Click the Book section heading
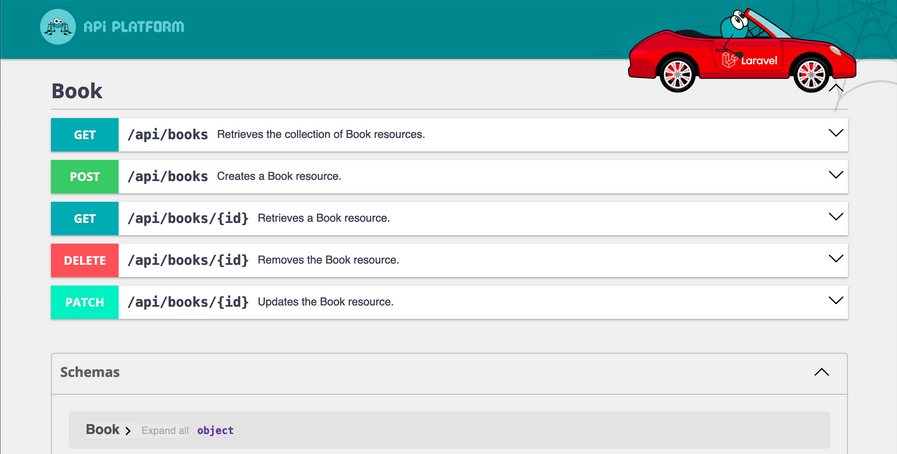Screen dimensions: 897x454 (x=77, y=91)
